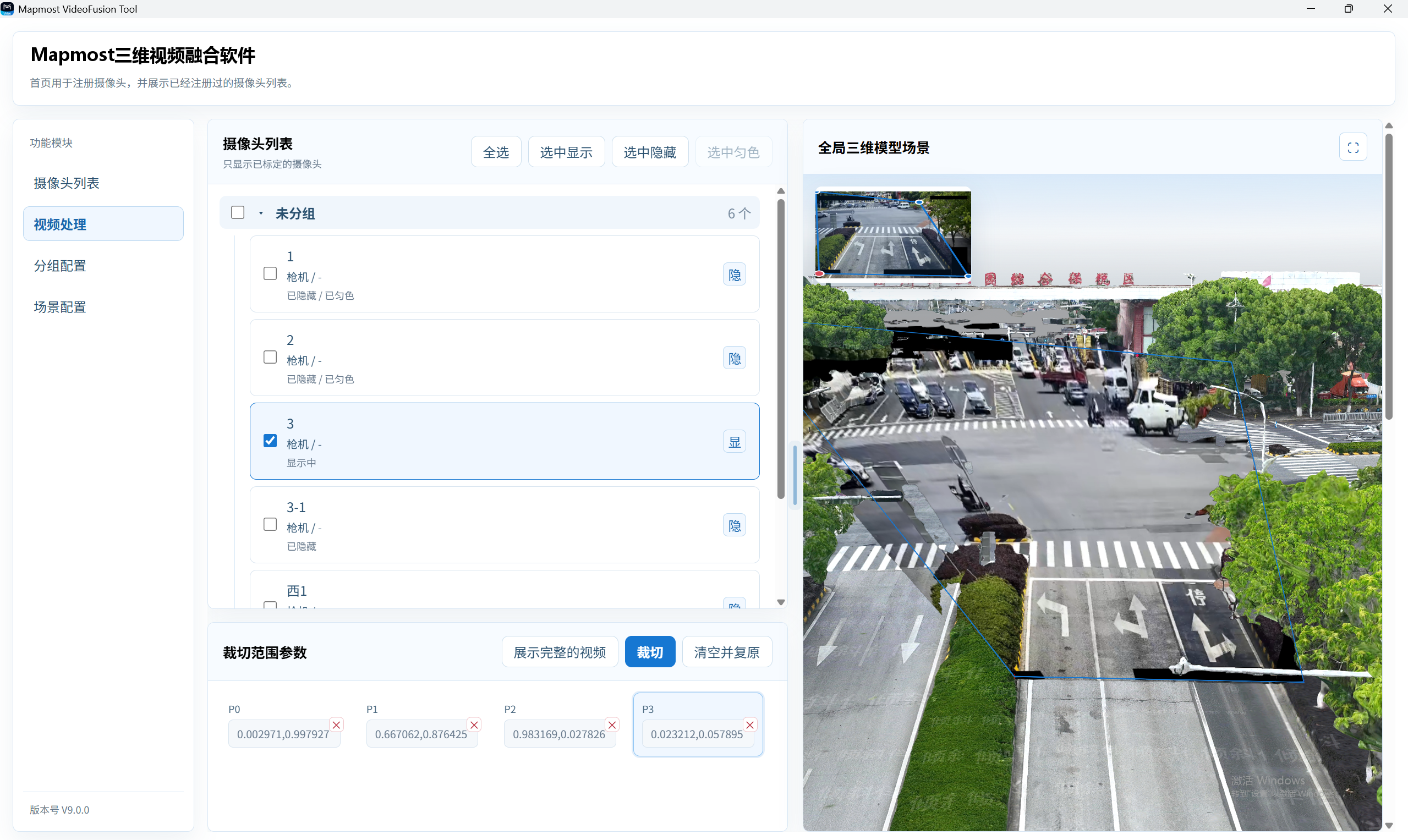Focus the P1 coordinate input field
Screen dimensions: 1408x840
tap(422, 734)
